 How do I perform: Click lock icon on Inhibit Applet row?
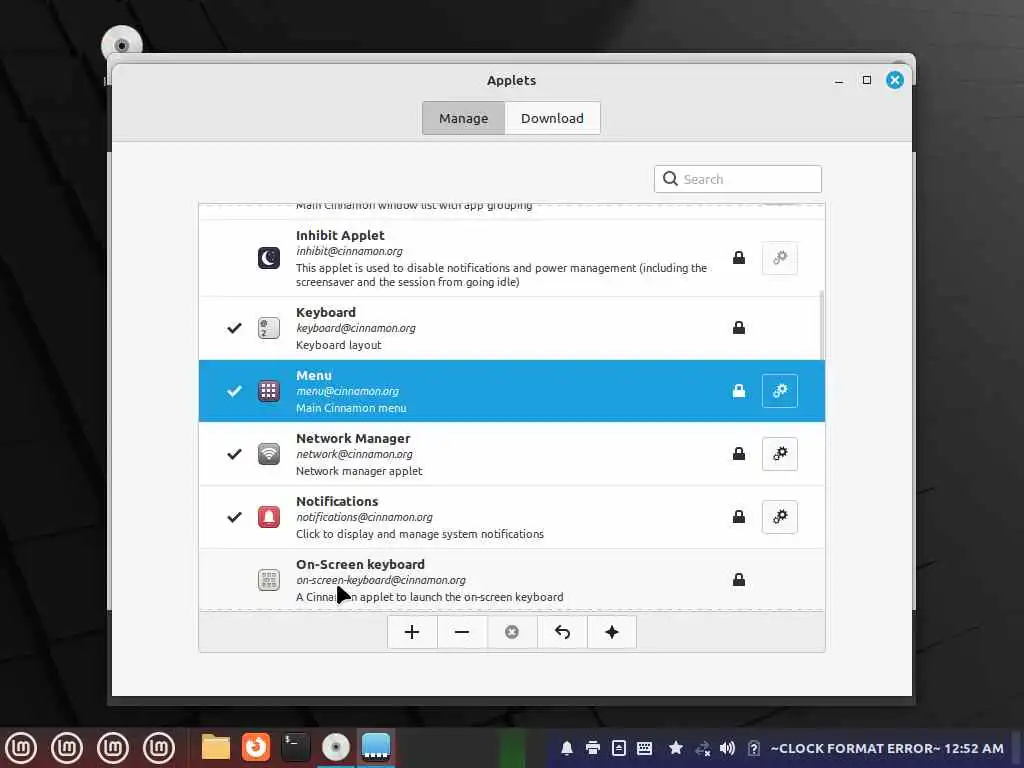[x=739, y=258]
